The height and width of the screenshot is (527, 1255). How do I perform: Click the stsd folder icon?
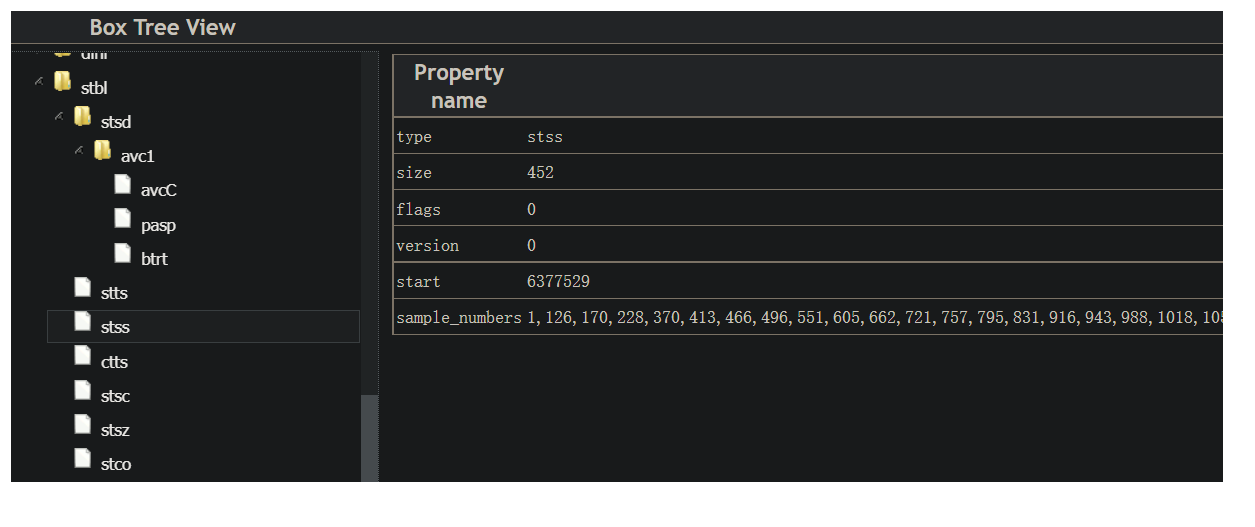coord(83,117)
